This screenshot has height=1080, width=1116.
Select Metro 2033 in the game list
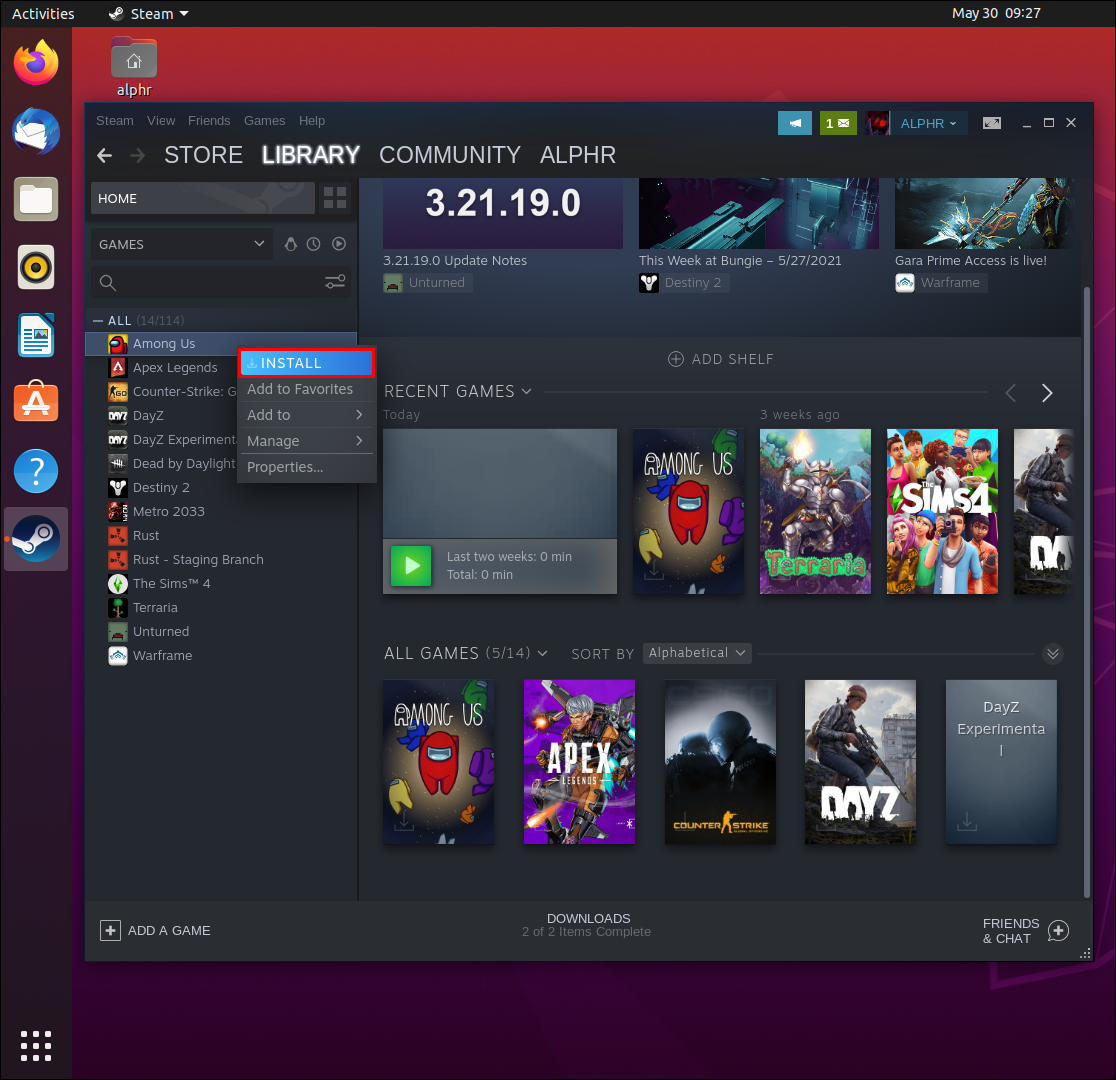pos(168,511)
